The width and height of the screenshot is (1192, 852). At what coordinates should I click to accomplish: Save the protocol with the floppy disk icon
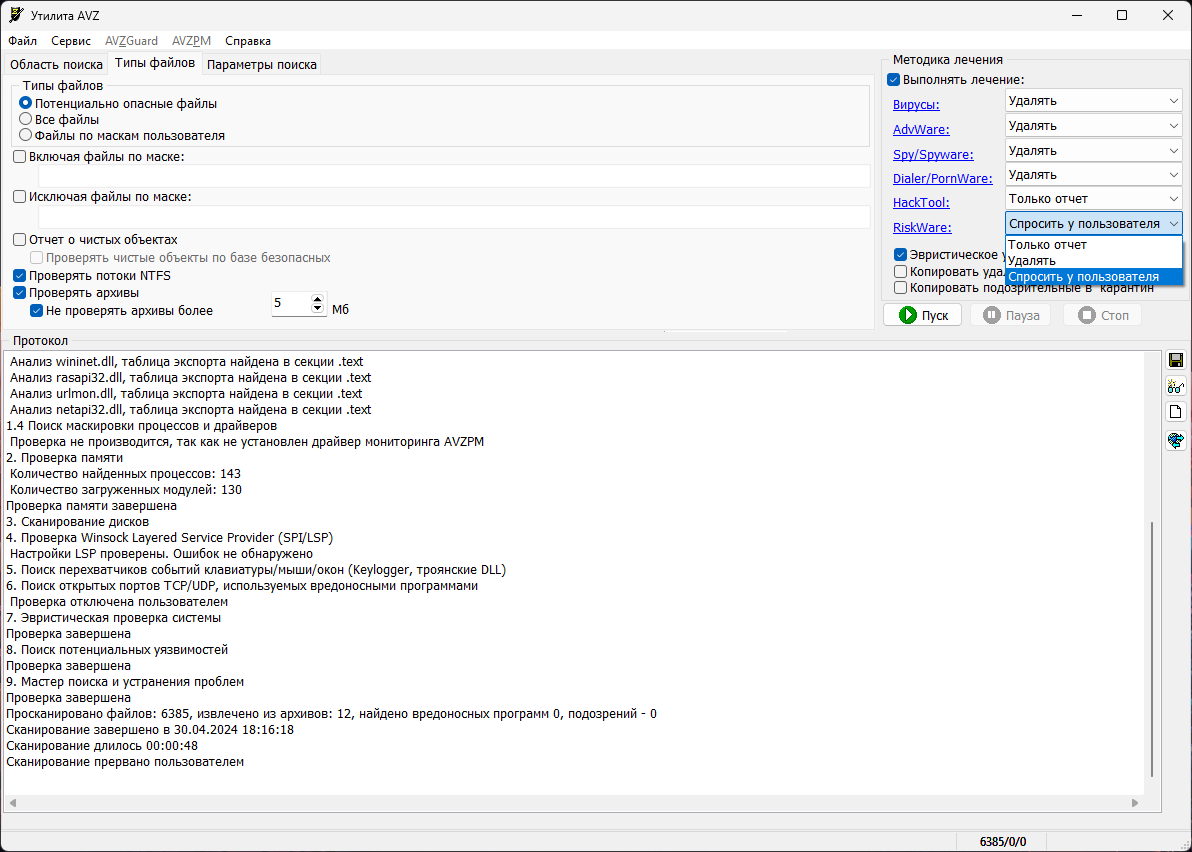(1175, 360)
